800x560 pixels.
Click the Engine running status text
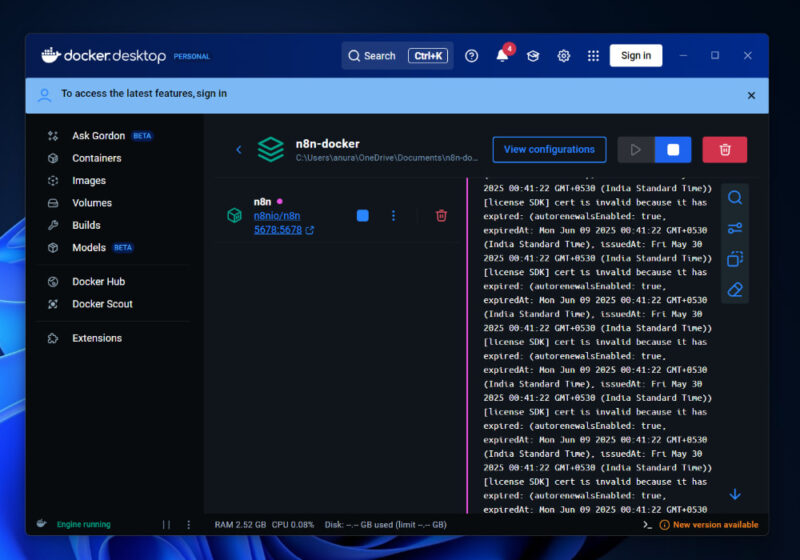[x=84, y=524]
